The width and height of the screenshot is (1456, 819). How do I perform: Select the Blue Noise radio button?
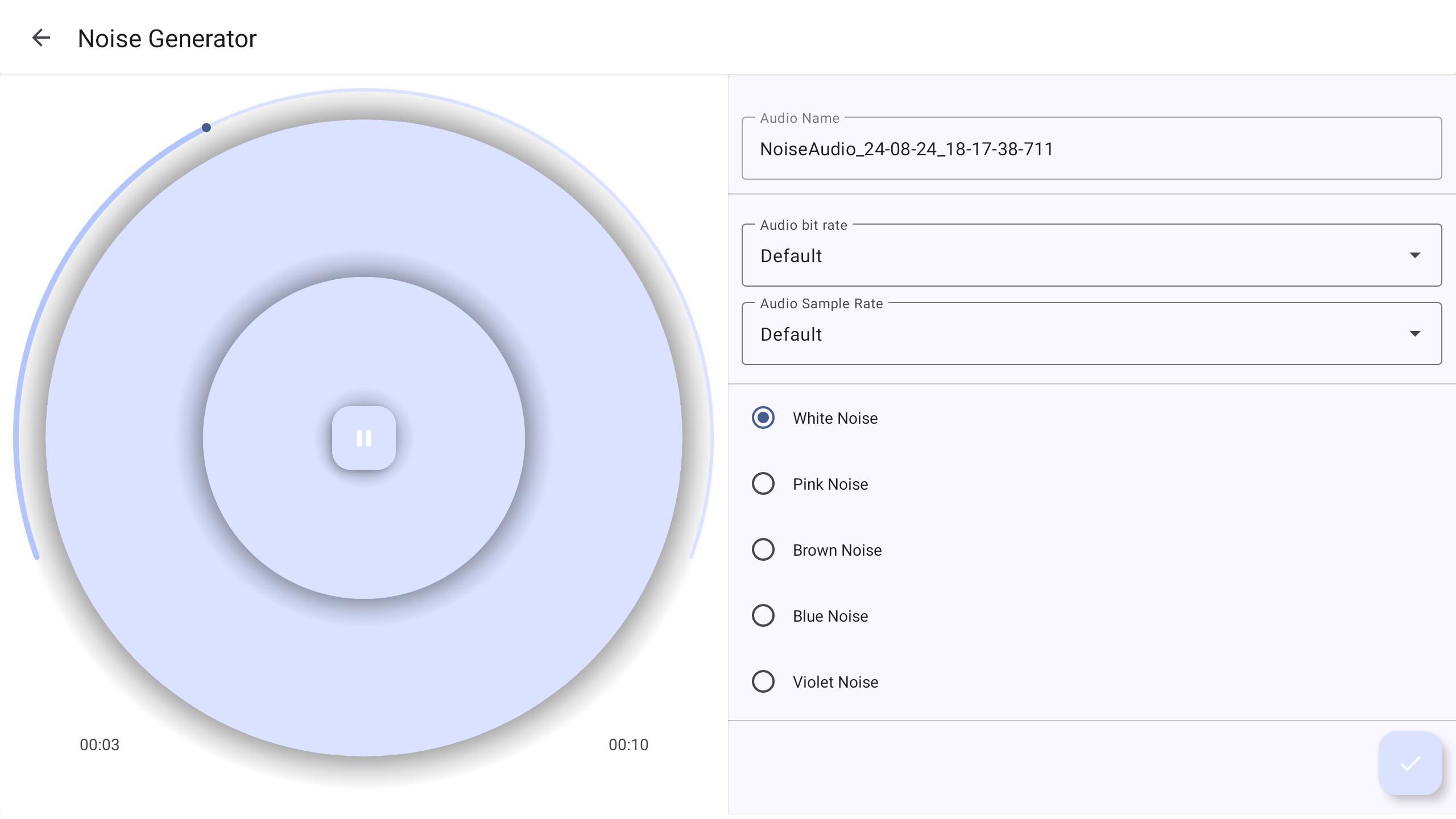[x=763, y=616]
